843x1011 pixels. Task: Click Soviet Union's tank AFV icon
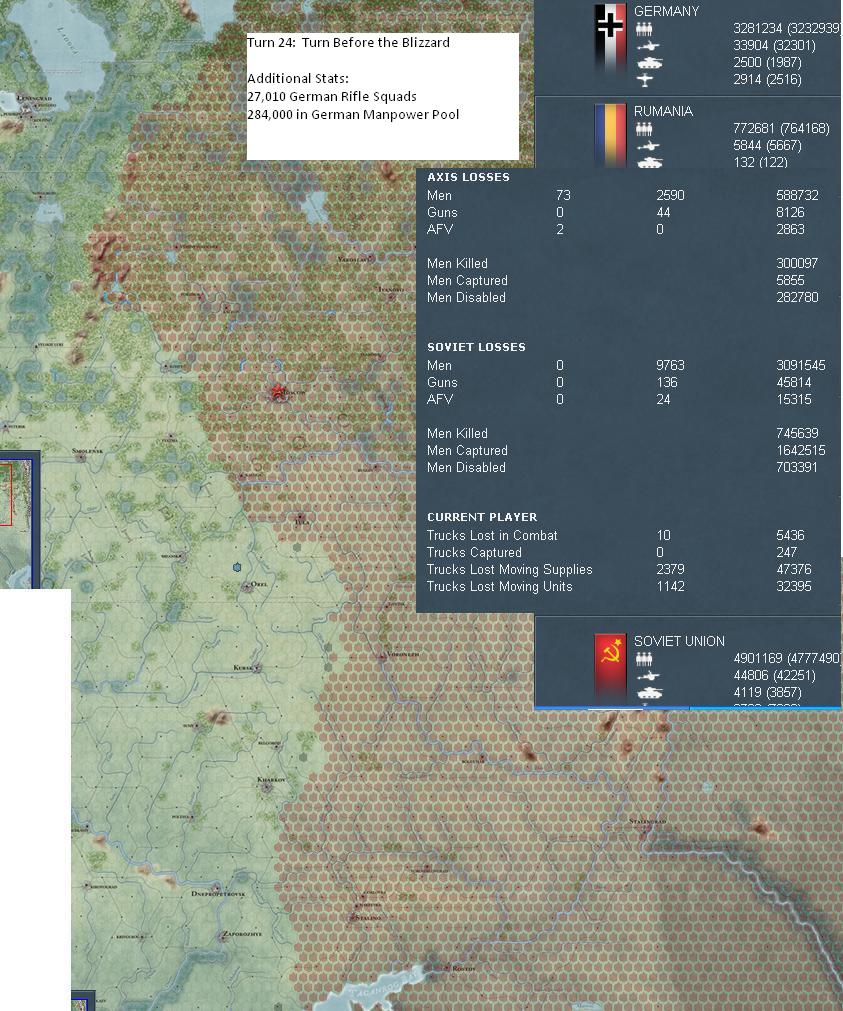click(650, 692)
